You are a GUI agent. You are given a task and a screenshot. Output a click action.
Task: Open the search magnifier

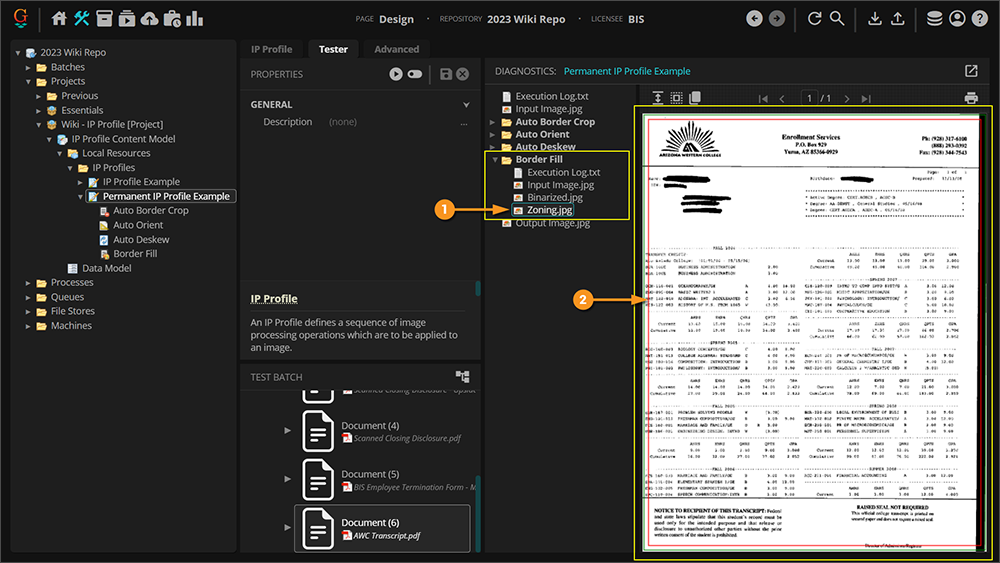coord(837,18)
